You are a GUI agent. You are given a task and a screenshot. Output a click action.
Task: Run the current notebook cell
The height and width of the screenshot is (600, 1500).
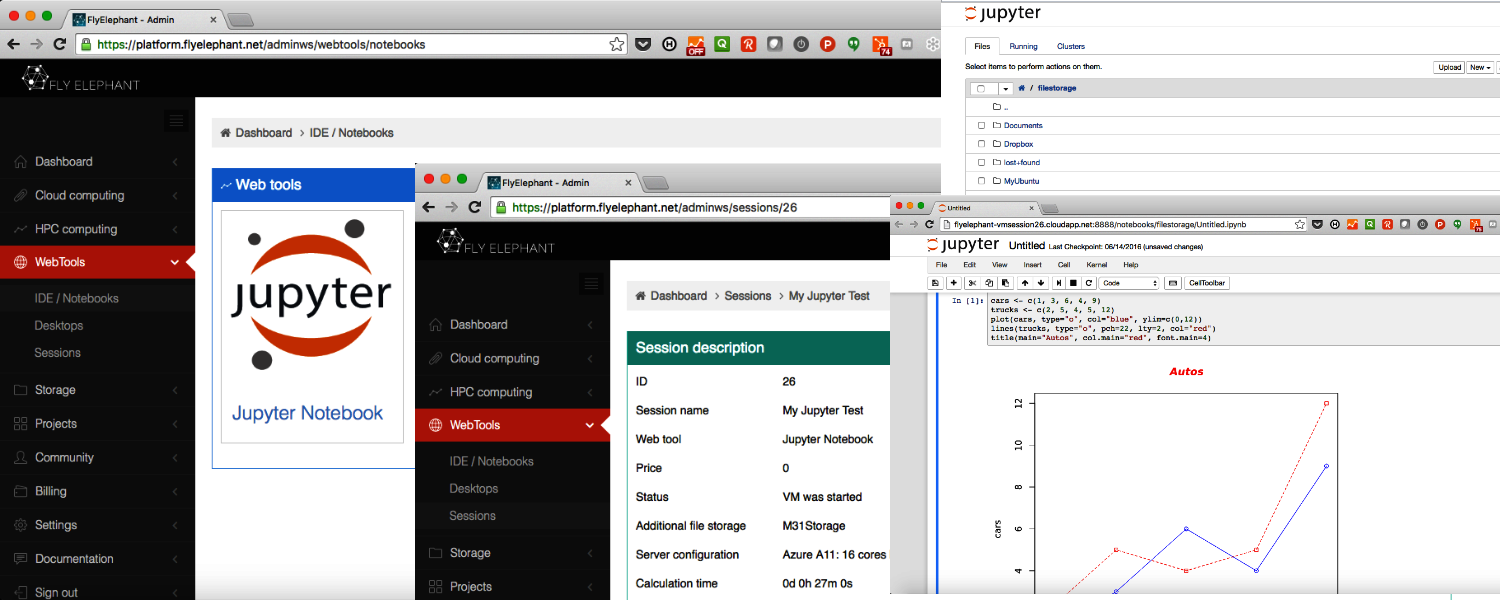coord(1059,283)
